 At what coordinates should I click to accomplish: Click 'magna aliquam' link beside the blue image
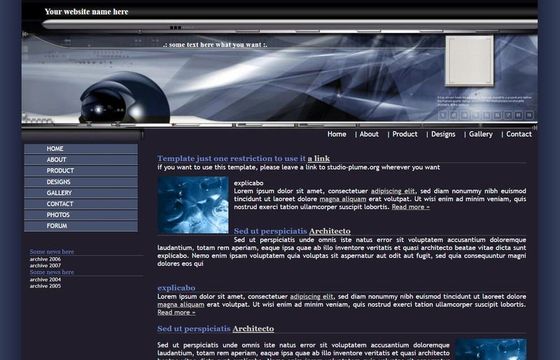pyautogui.click(x=343, y=199)
